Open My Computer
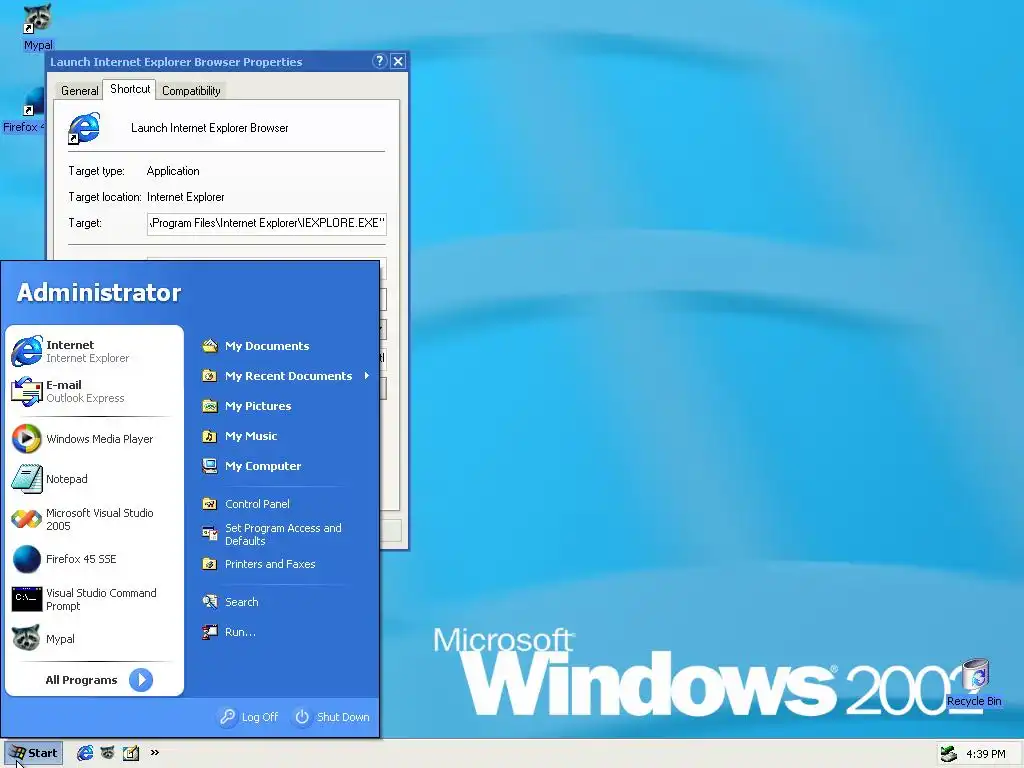Image resolution: width=1024 pixels, height=768 pixels. click(x=251, y=466)
